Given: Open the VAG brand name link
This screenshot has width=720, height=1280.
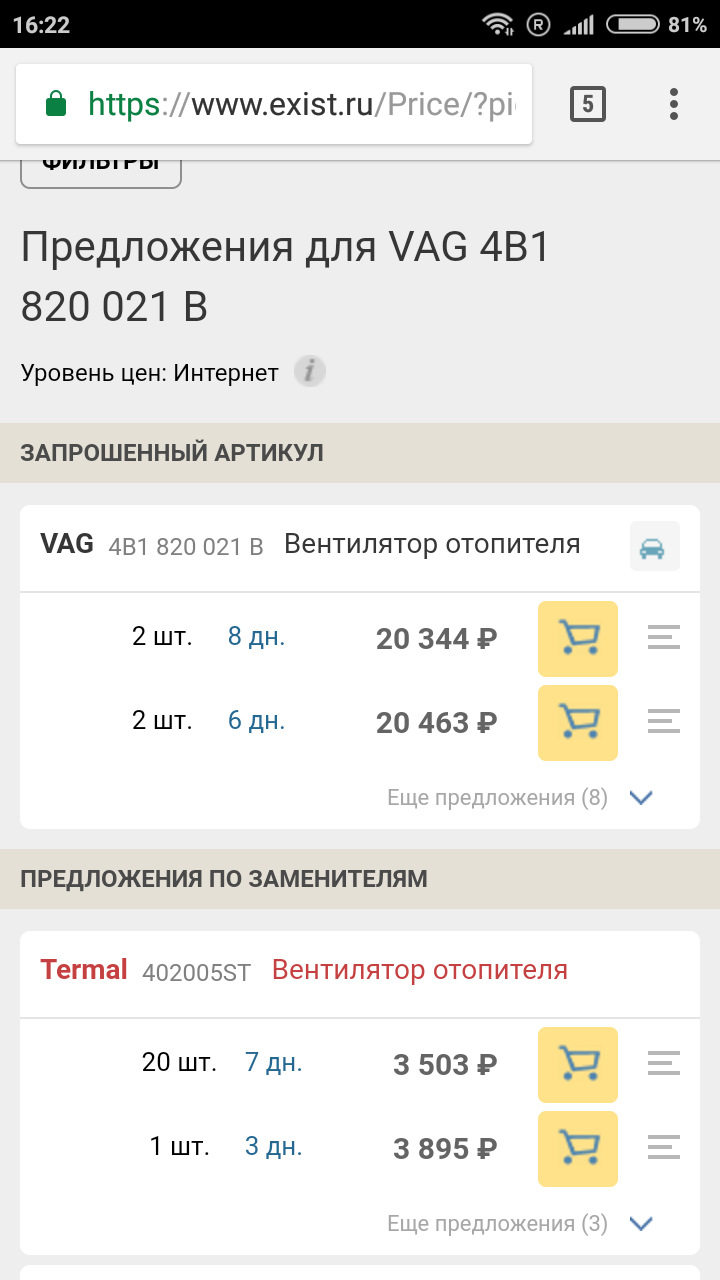Looking at the screenshot, I should (67, 544).
